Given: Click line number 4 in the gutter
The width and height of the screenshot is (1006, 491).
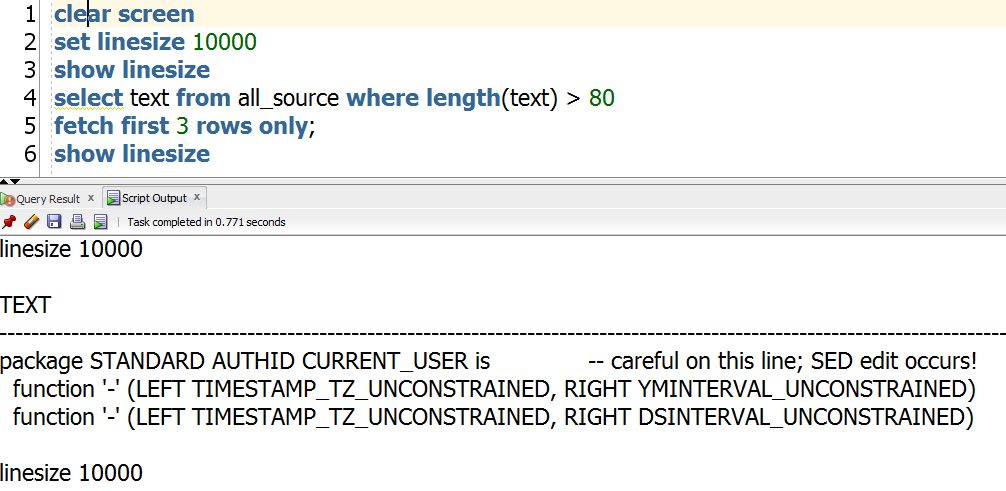Looking at the screenshot, I should point(30,98).
